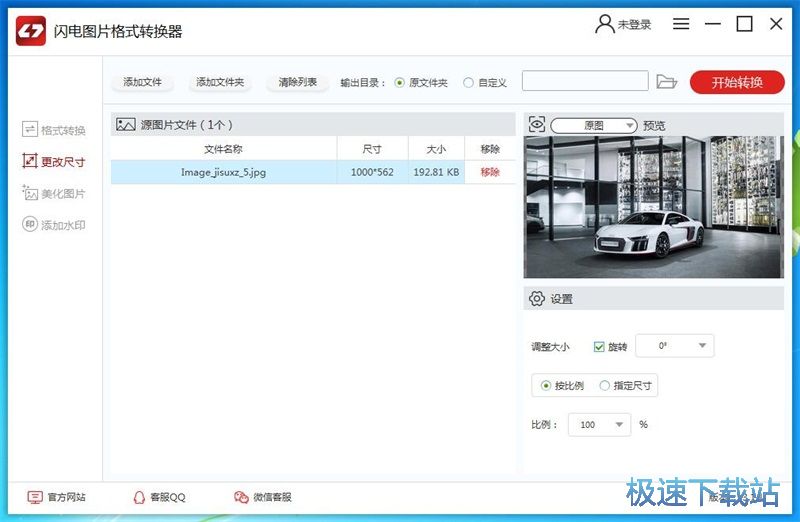The height and width of the screenshot is (522, 800).
Task: Toggle the 旋转 checkbox
Action: click(x=599, y=347)
